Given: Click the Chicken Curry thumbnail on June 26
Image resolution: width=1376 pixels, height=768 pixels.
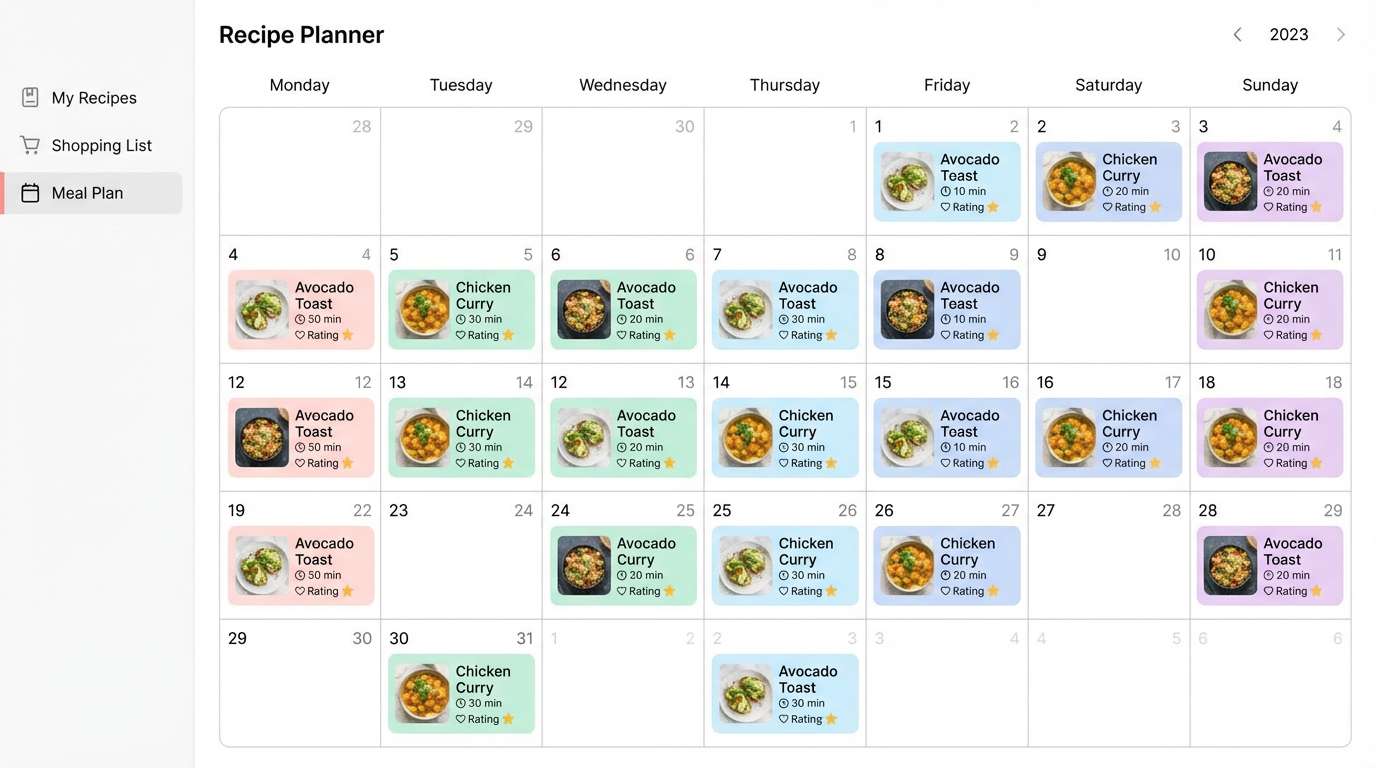Looking at the screenshot, I should coord(906,566).
